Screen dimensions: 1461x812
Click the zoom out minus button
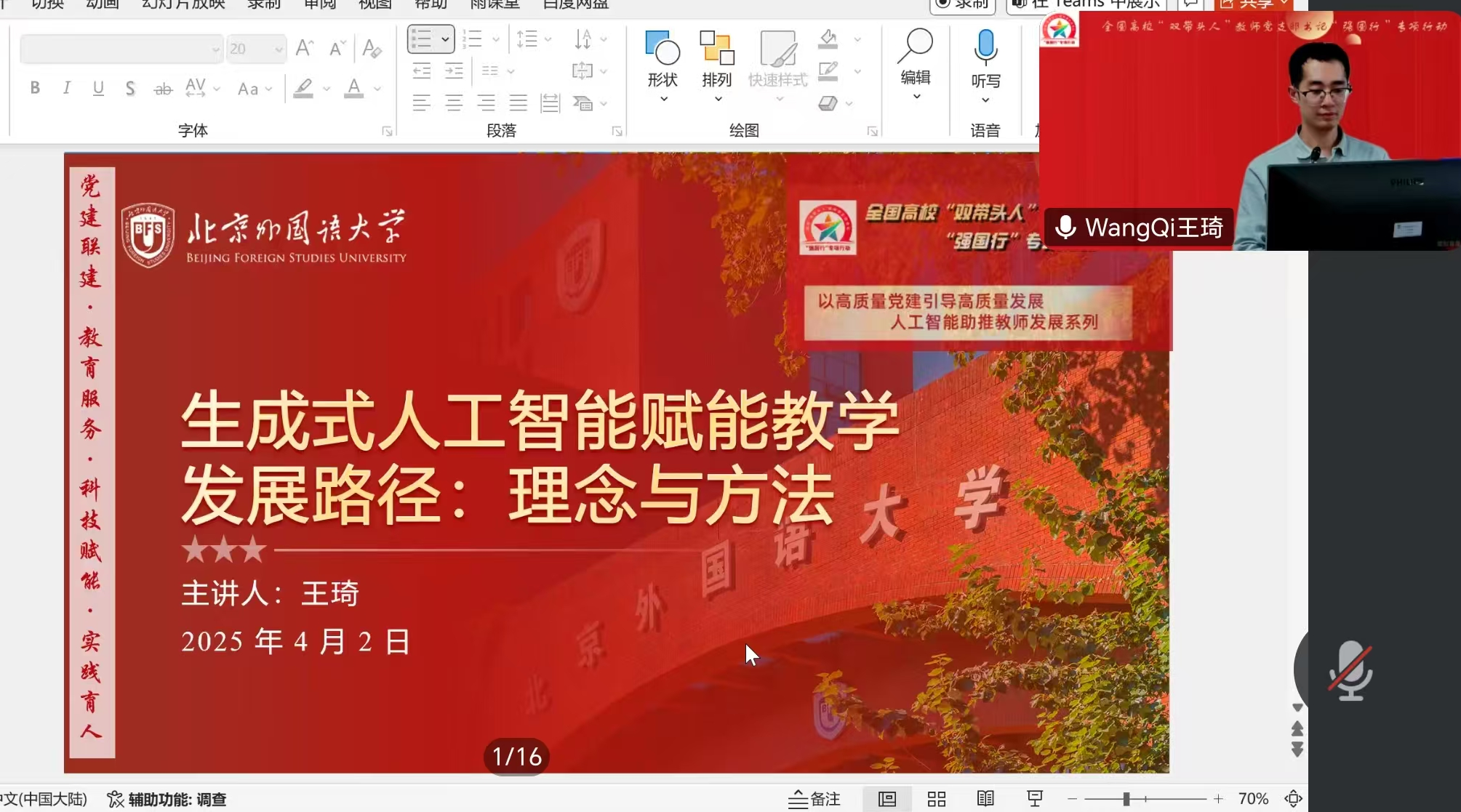pos(1072,799)
